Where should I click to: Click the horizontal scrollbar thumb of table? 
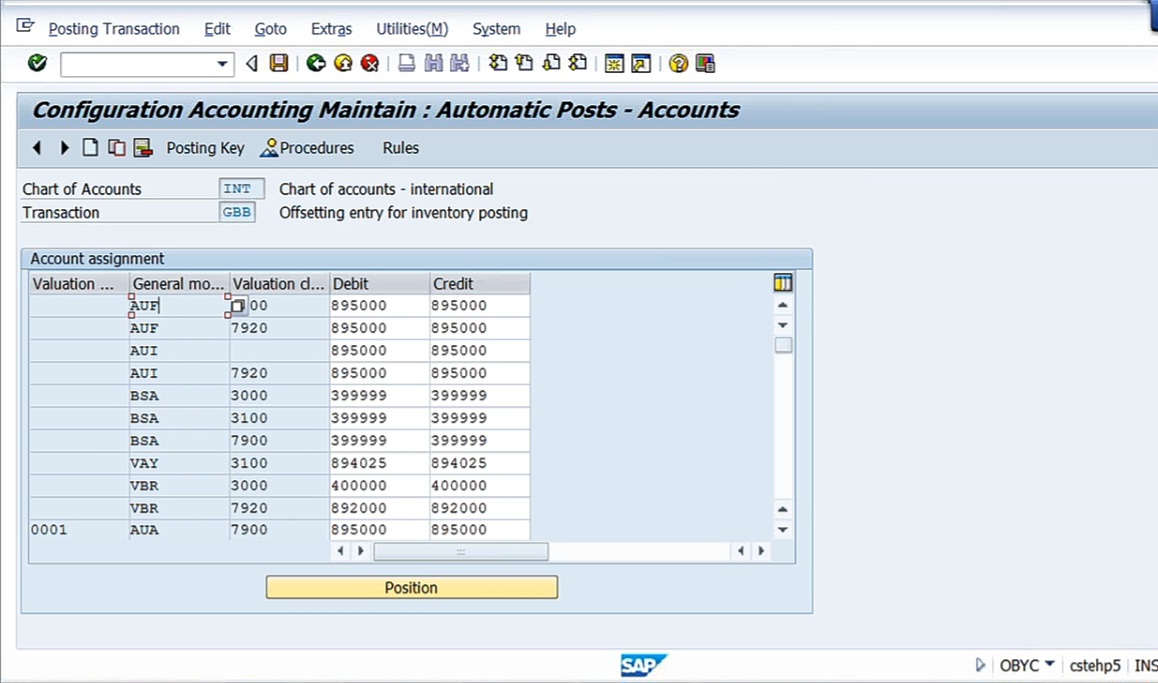coord(461,552)
